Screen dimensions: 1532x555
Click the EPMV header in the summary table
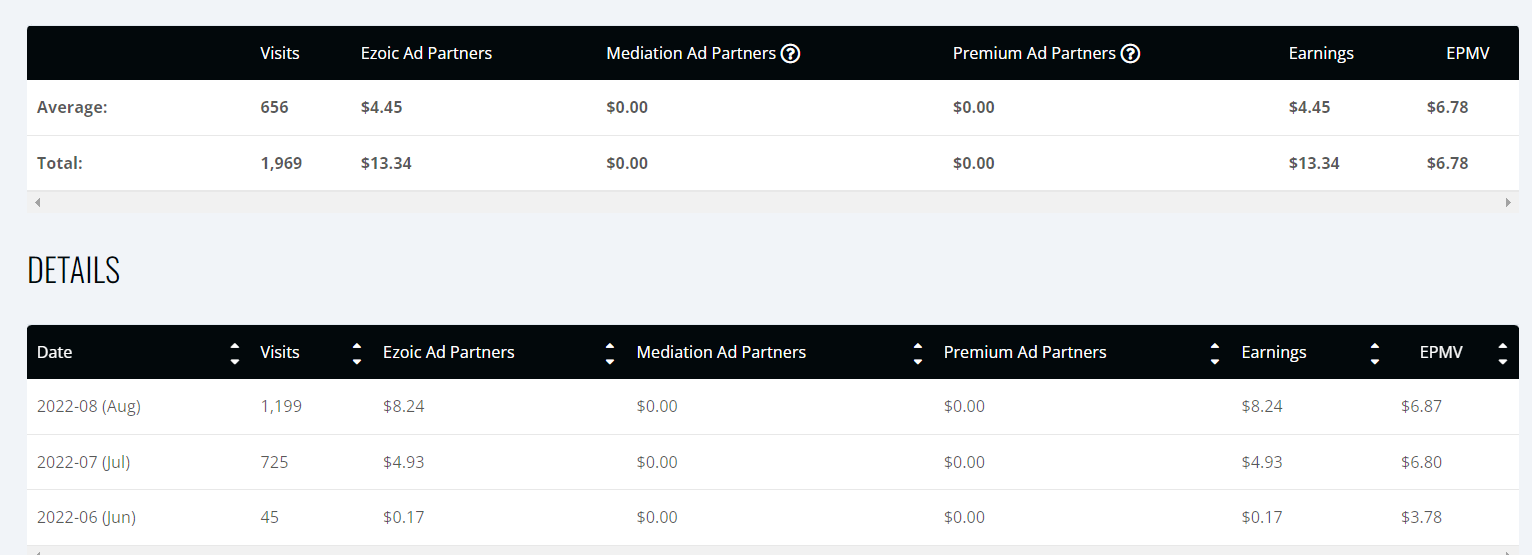(x=1468, y=54)
